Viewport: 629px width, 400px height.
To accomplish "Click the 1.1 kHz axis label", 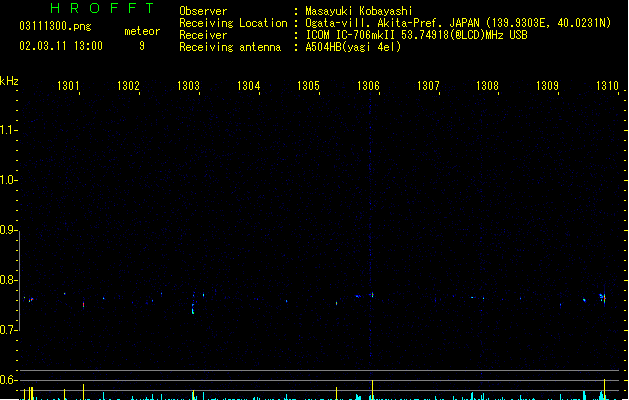I will click(x=8, y=130).
